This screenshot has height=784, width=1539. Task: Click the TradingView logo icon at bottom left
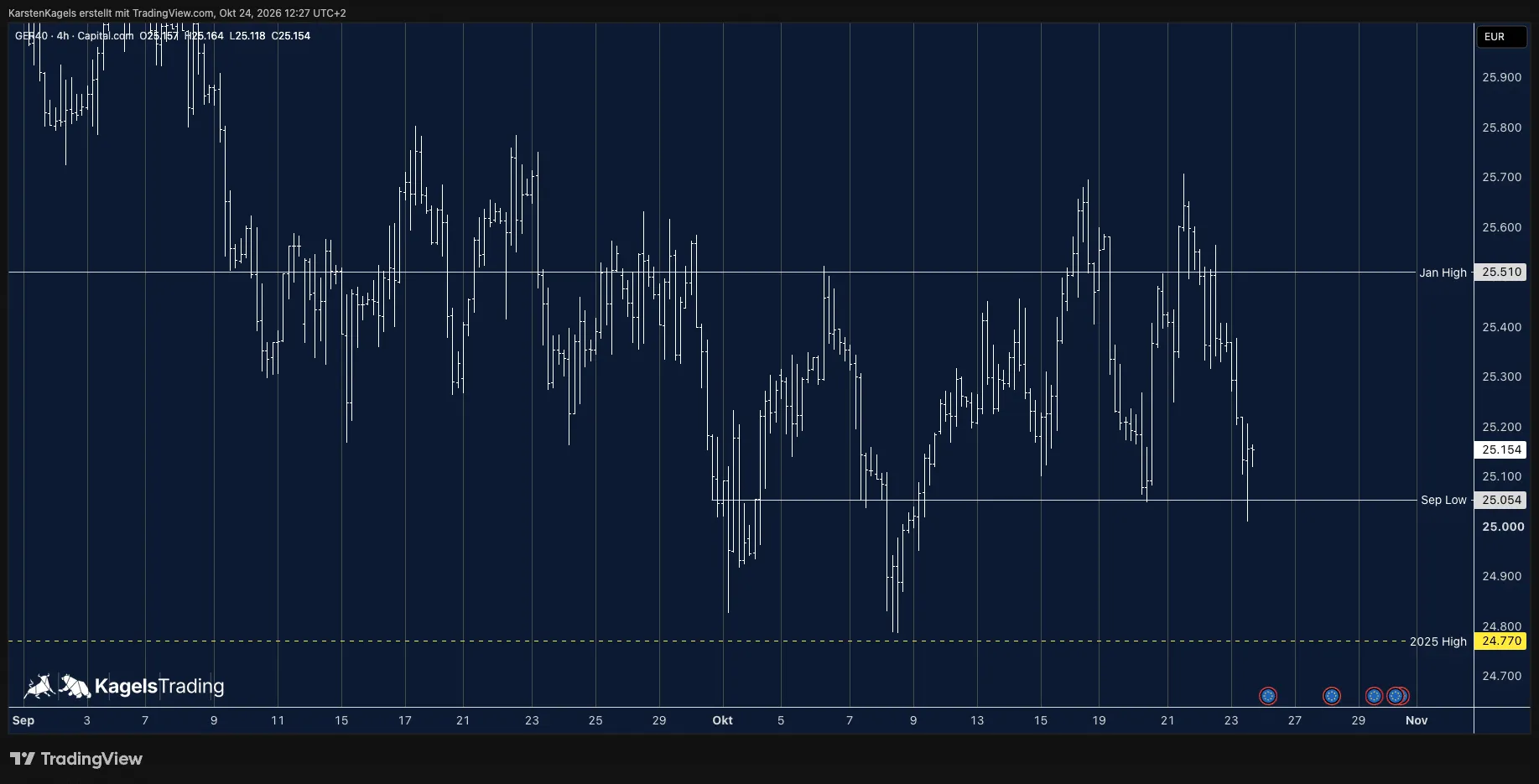(23, 759)
